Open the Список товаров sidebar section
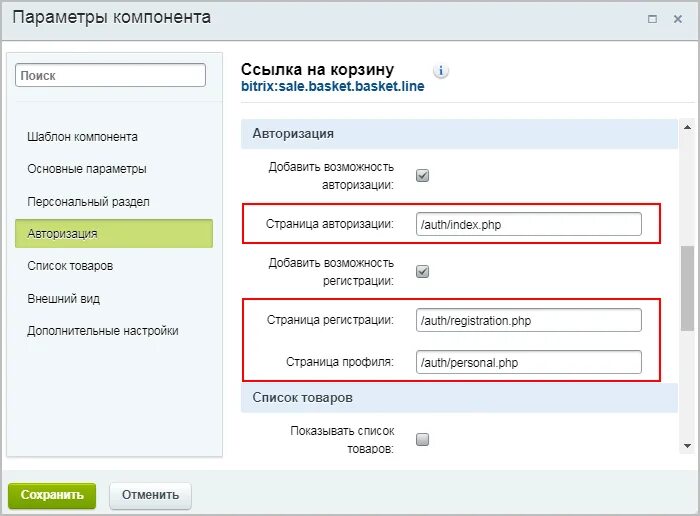Screen dimensions: 700x516 click(70, 266)
